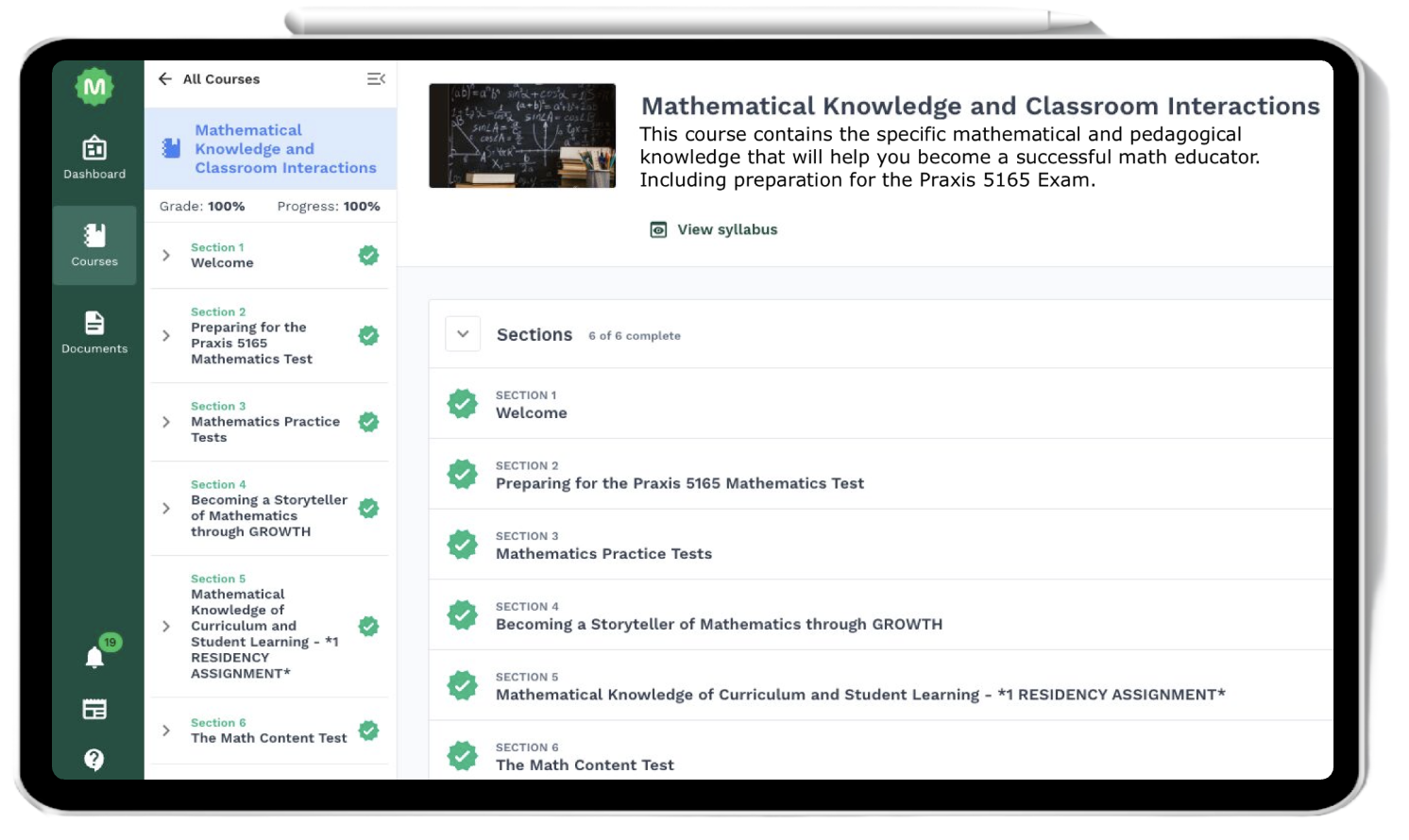Expand Section 2 in the course sidebar
Image resolution: width=1409 pixels, height=840 pixels.
pyautogui.click(x=166, y=336)
